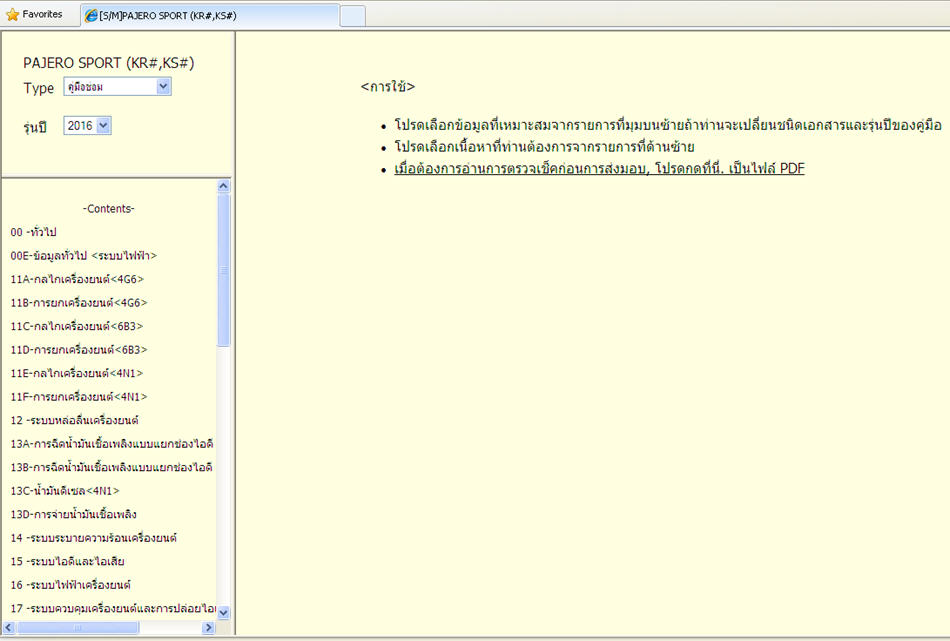
Task: Open chapter 15 intake and exhaust
Action: [x=67, y=562]
